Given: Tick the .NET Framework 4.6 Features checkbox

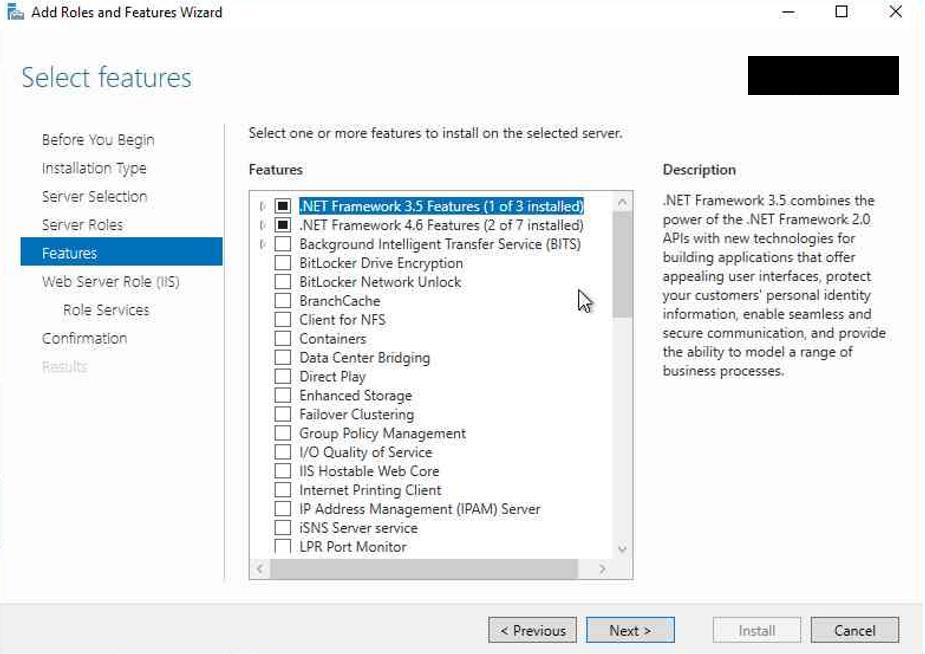Looking at the screenshot, I should (283, 225).
